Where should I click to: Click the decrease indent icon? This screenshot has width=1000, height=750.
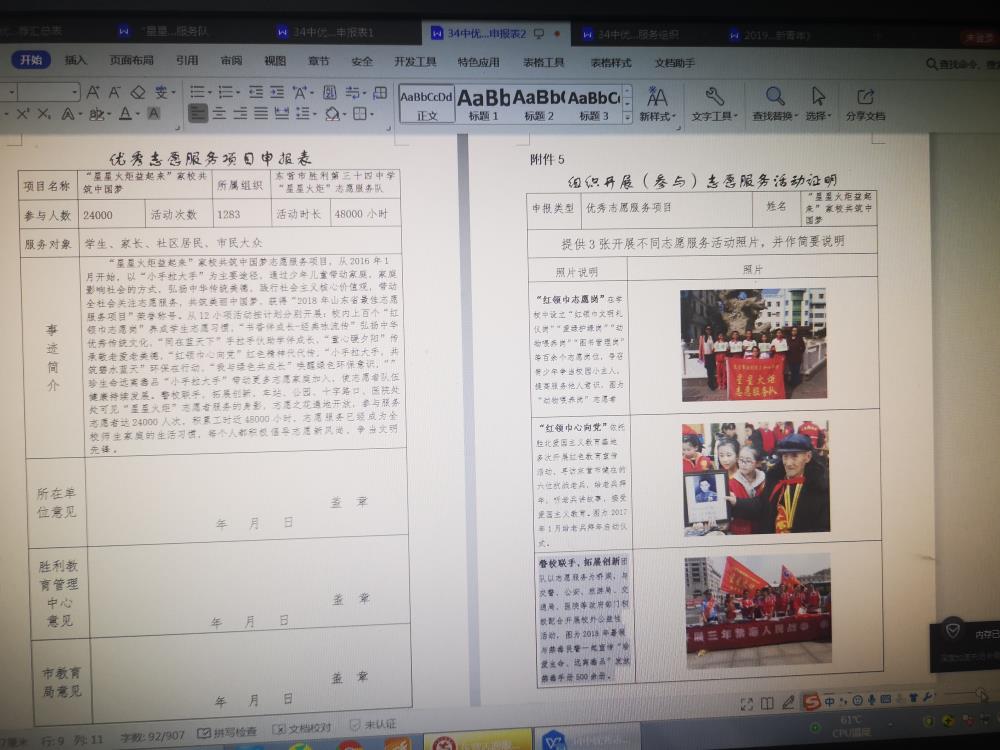256,92
